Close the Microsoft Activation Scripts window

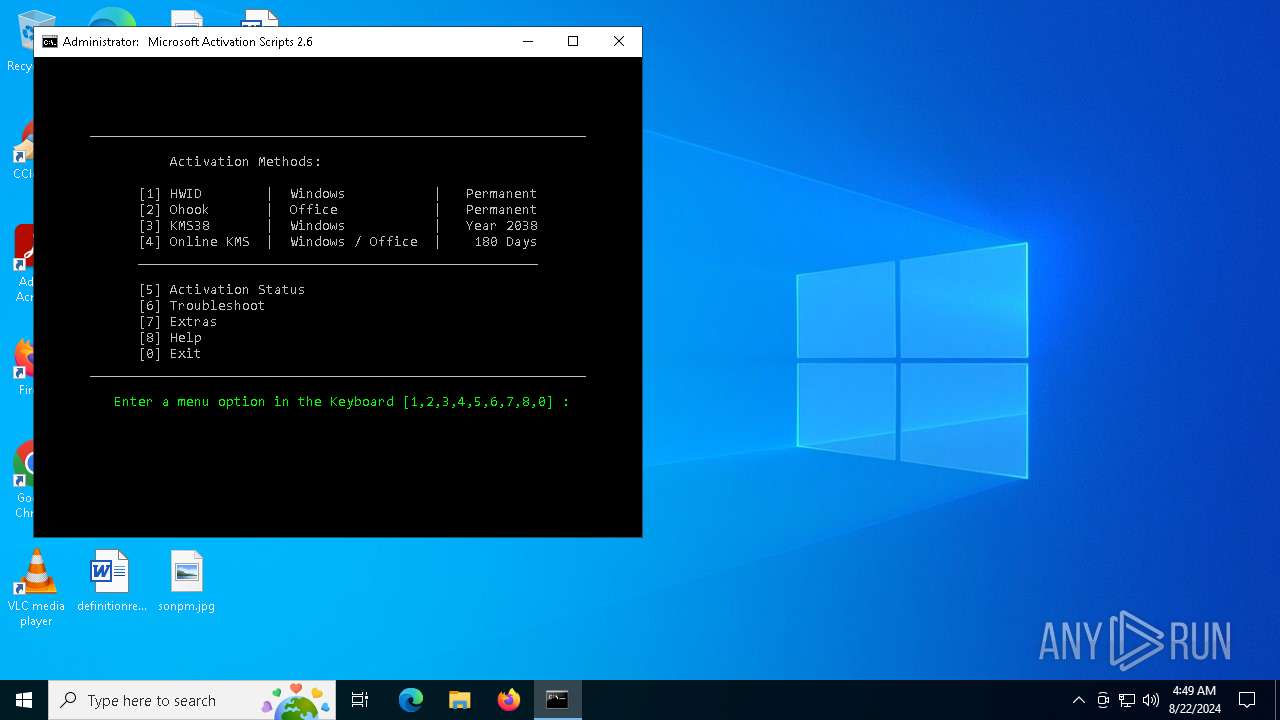pyautogui.click(x=619, y=42)
